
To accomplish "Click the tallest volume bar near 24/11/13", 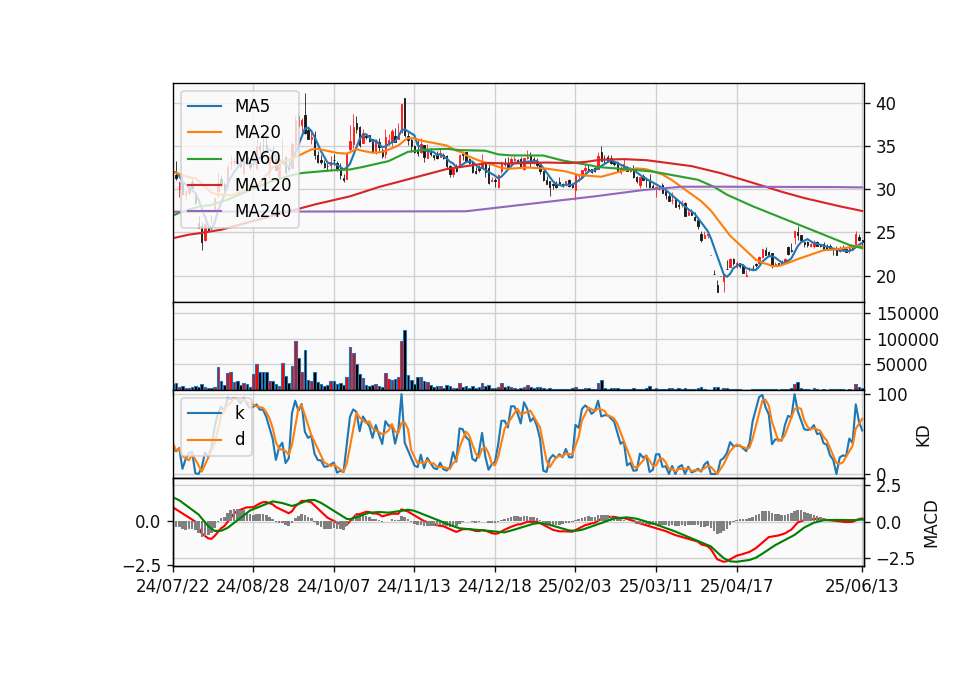I will [405, 360].
